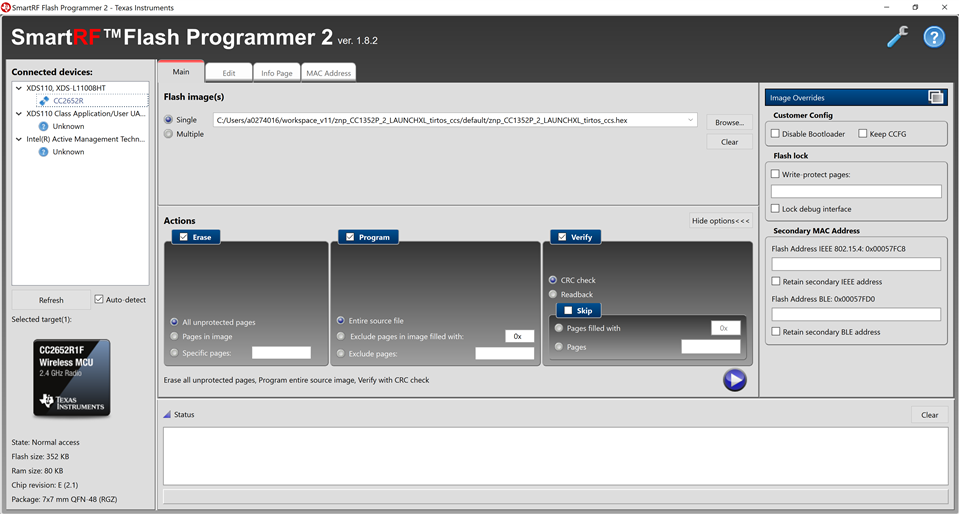Click Clear button below Browse
The height and width of the screenshot is (514, 959).
click(729, 142)
